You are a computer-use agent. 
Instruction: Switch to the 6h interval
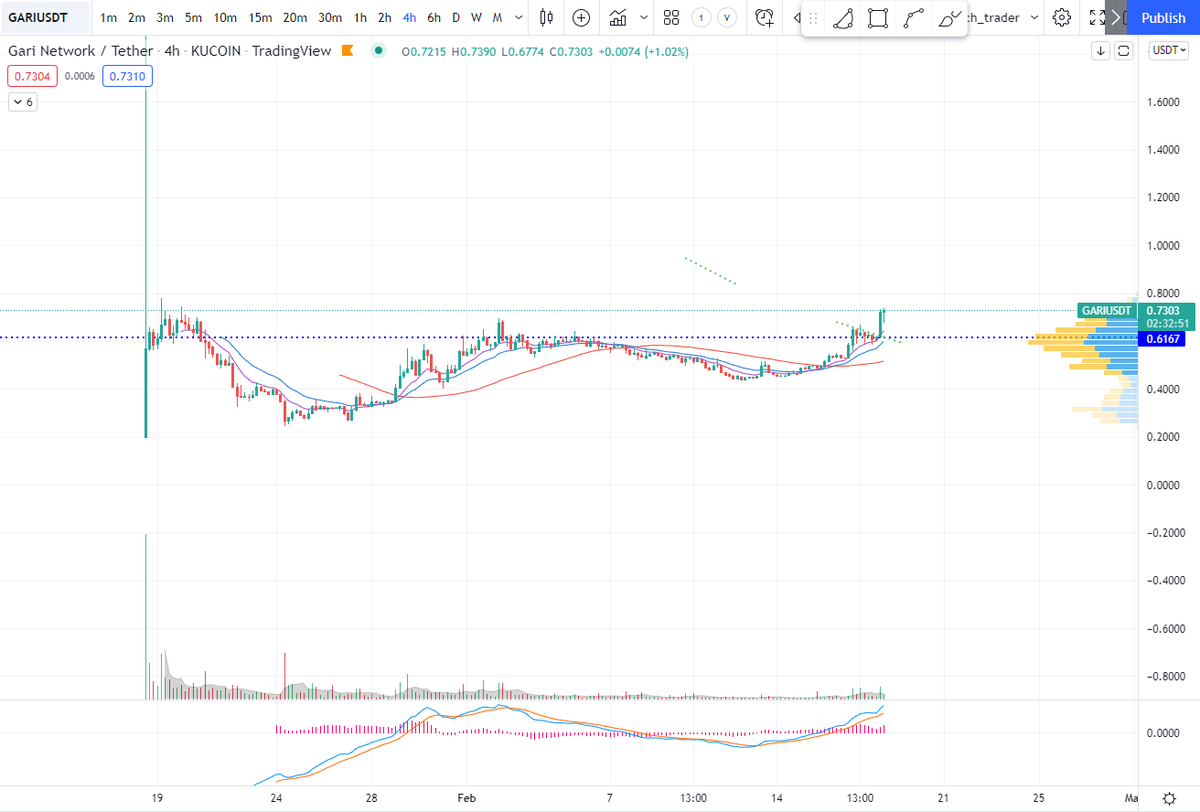click(x=433, y=17)
